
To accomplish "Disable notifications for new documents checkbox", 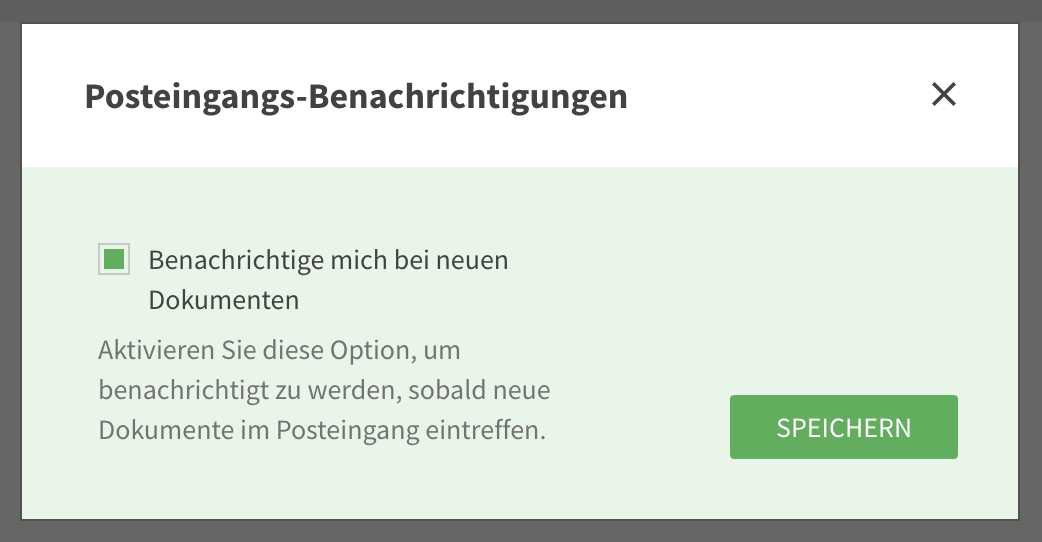I will coord(114,260).
